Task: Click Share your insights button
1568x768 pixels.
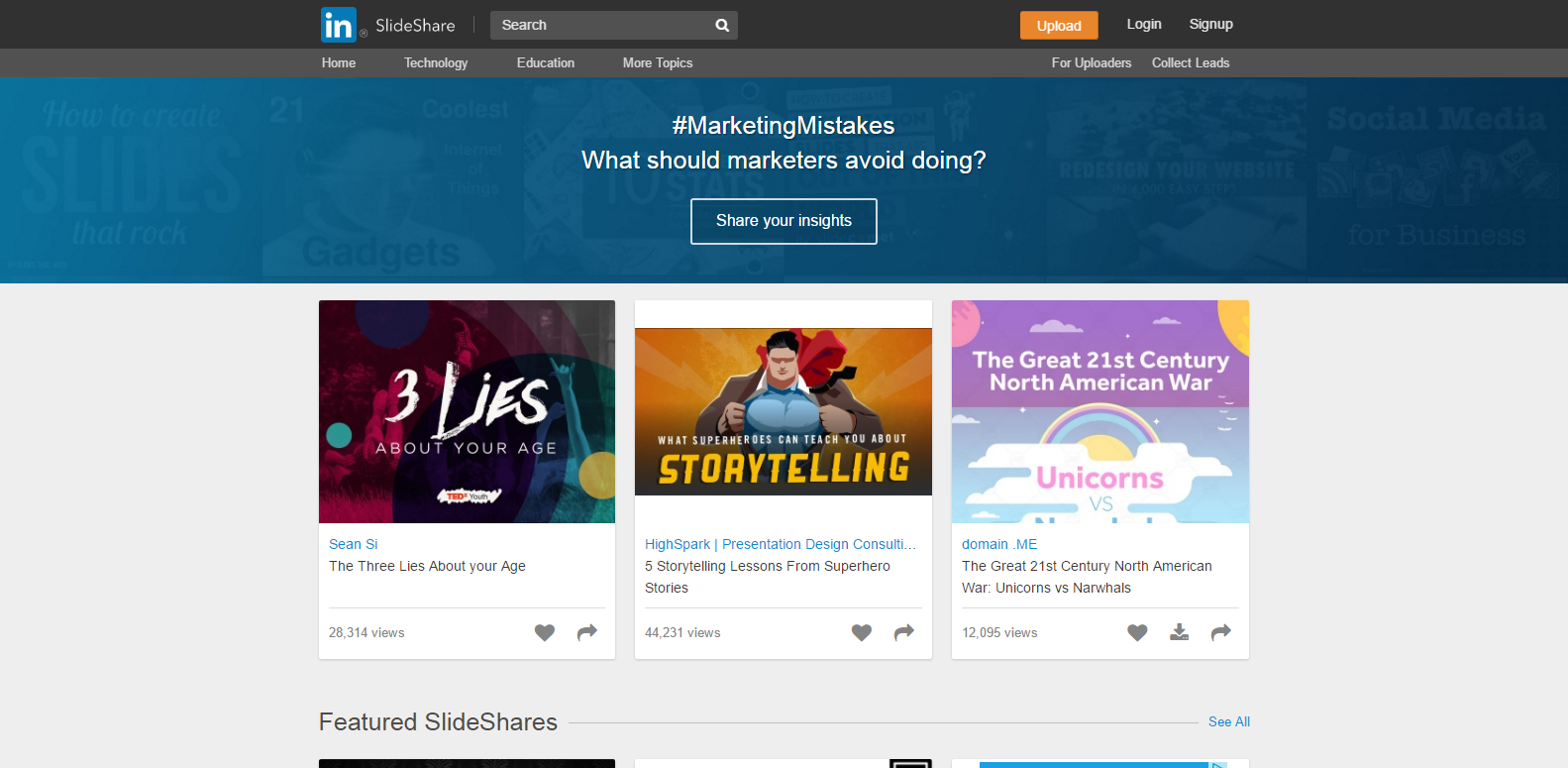Action: coord(784,221)
